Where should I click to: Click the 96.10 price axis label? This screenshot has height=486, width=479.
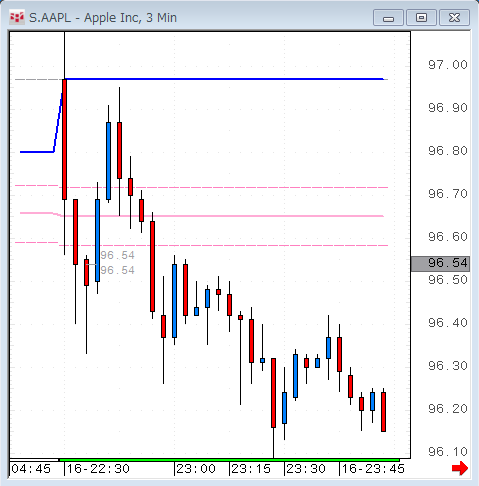coord(448,452)
